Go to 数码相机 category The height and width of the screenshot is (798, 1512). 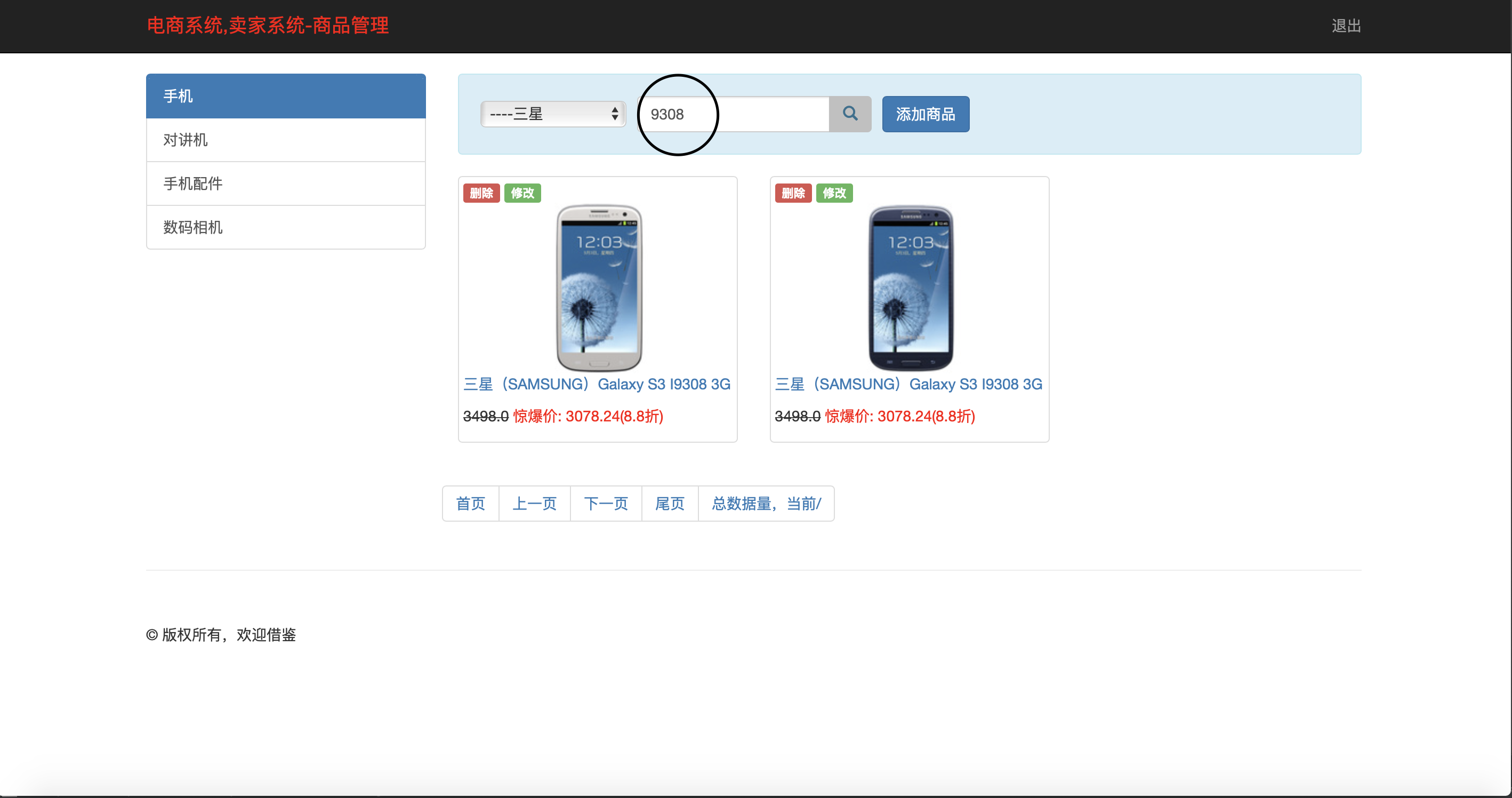(x=285, y=227)
